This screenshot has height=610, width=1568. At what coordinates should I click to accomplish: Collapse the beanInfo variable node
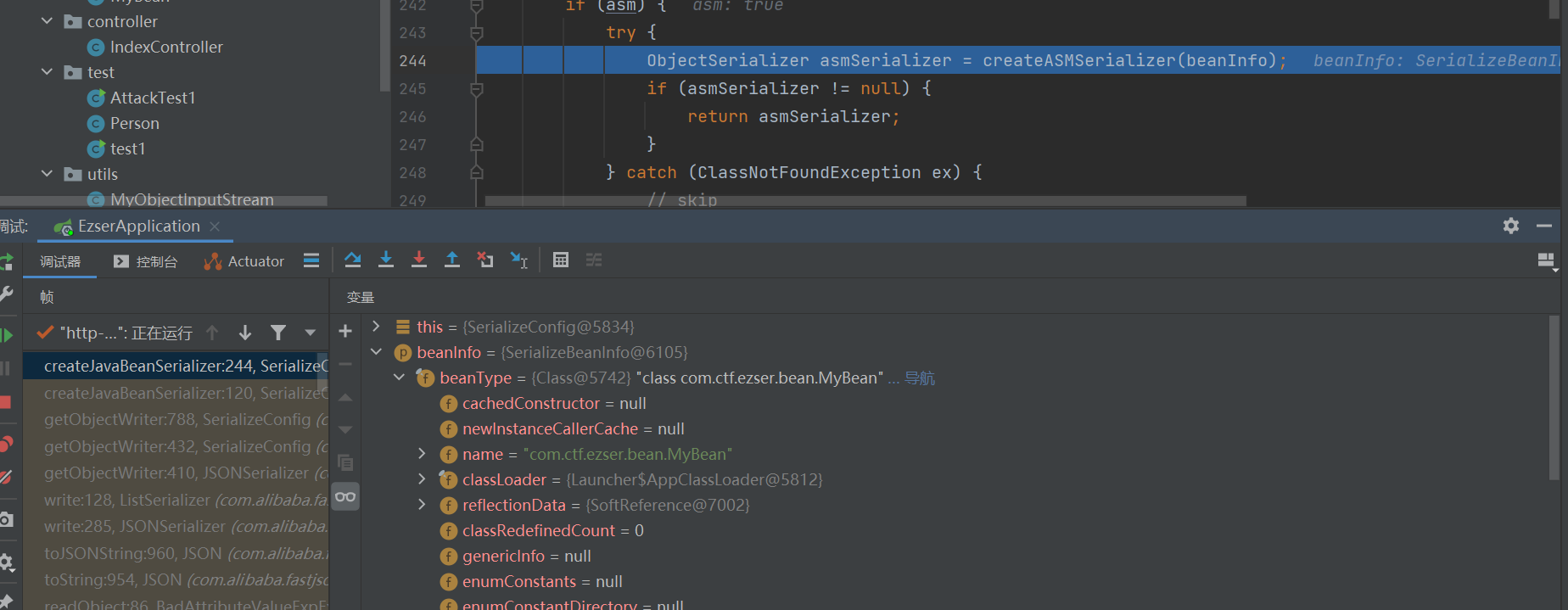377,352
